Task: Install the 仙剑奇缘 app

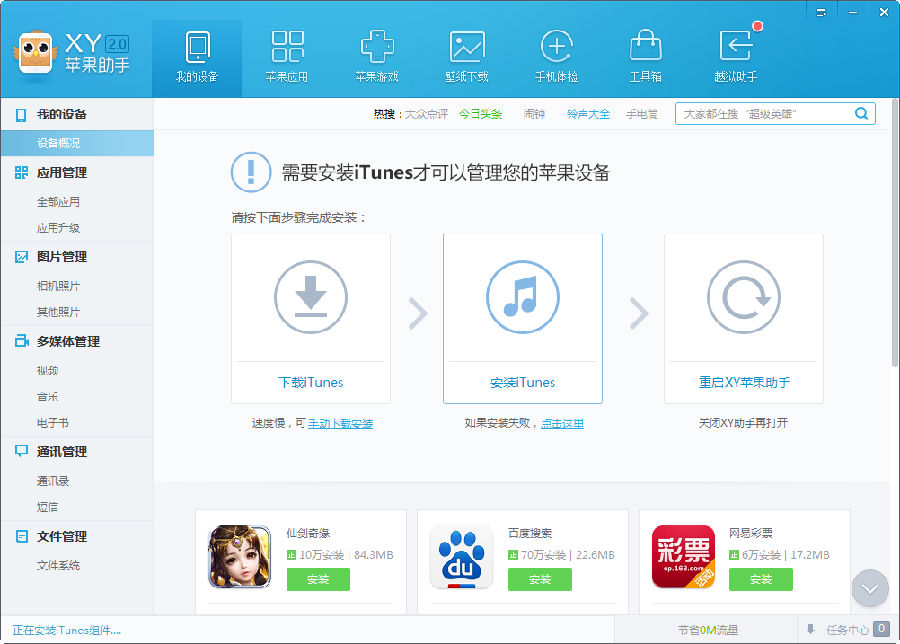Action: click(318, 580)
